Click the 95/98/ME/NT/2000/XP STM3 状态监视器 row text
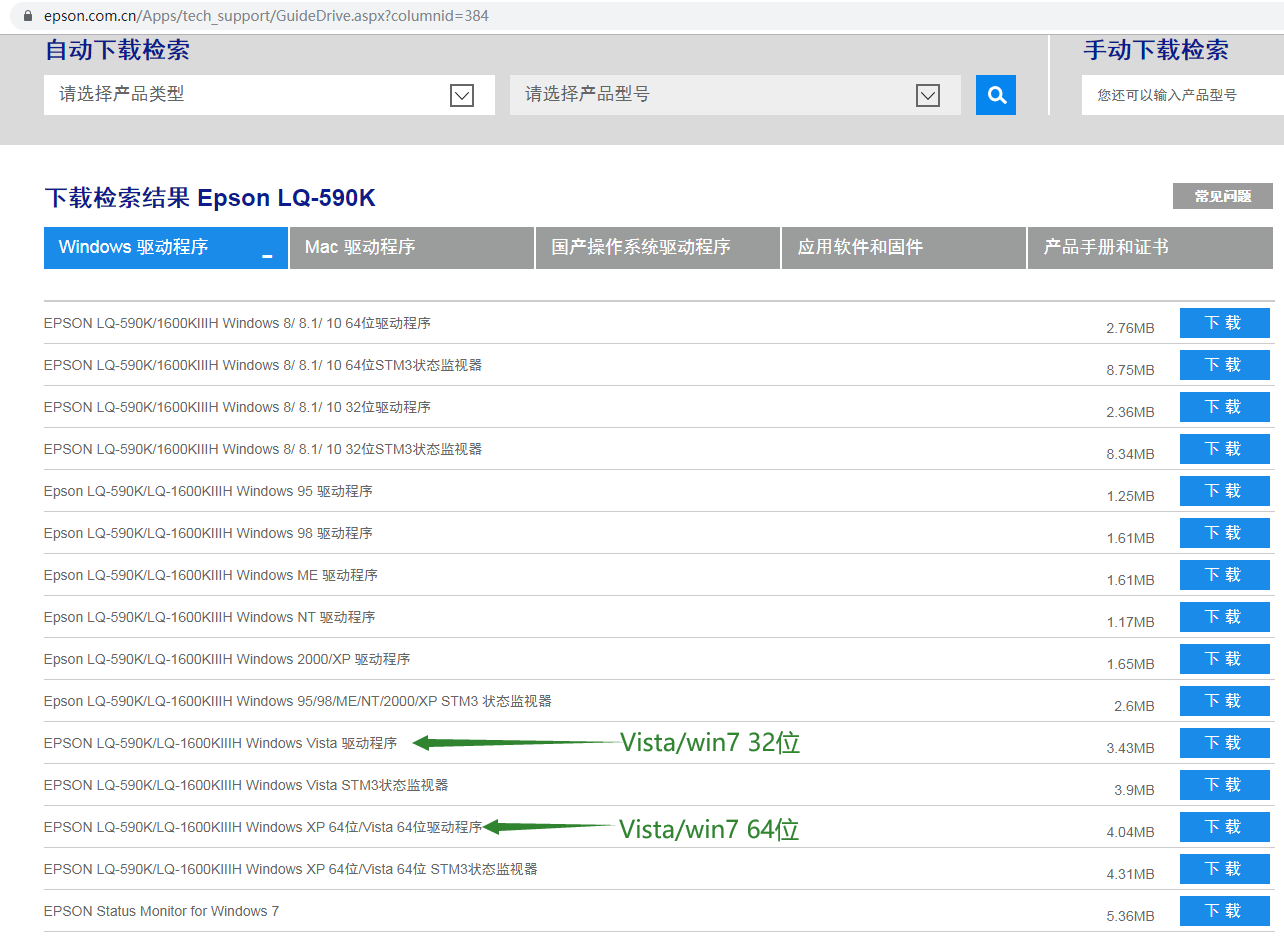This screenshot has width=1284, height=940. click(x=298, y=701)
